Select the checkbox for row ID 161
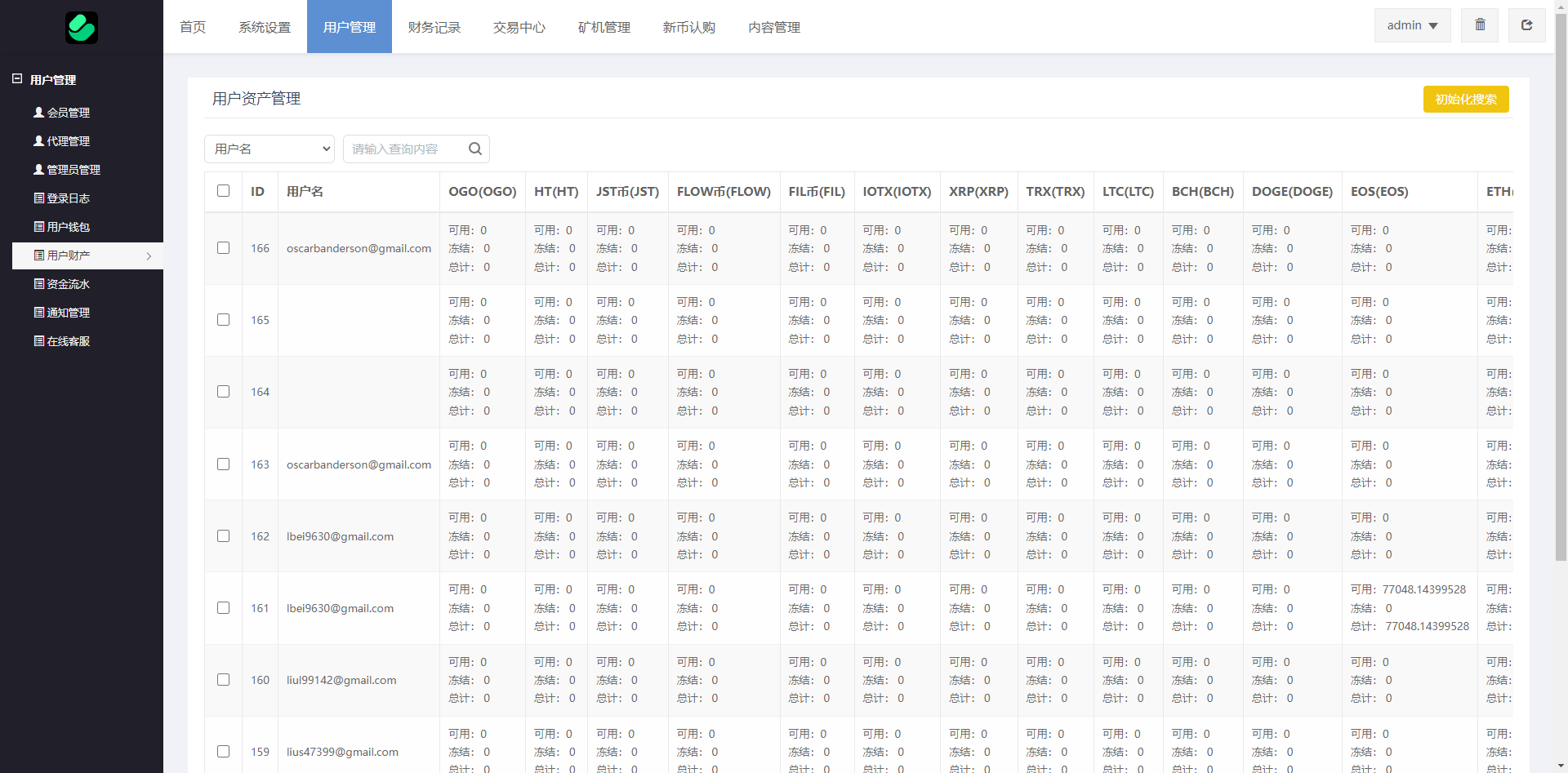This screenshot has height=773, width=1568. 223,608
